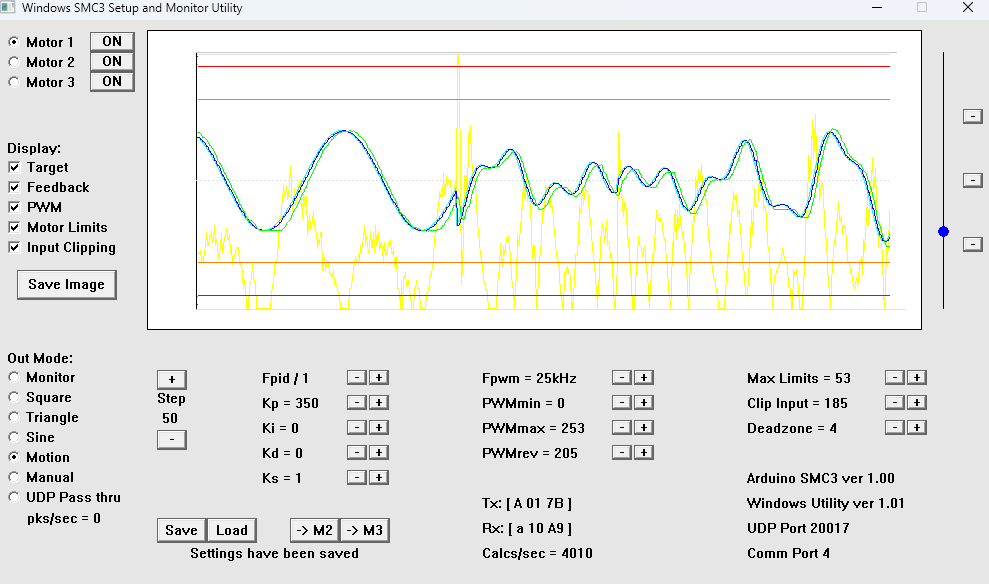Decrease Fpwm frequency with minus button
This screenshot has height=584, width=989.
pos(621,378)
